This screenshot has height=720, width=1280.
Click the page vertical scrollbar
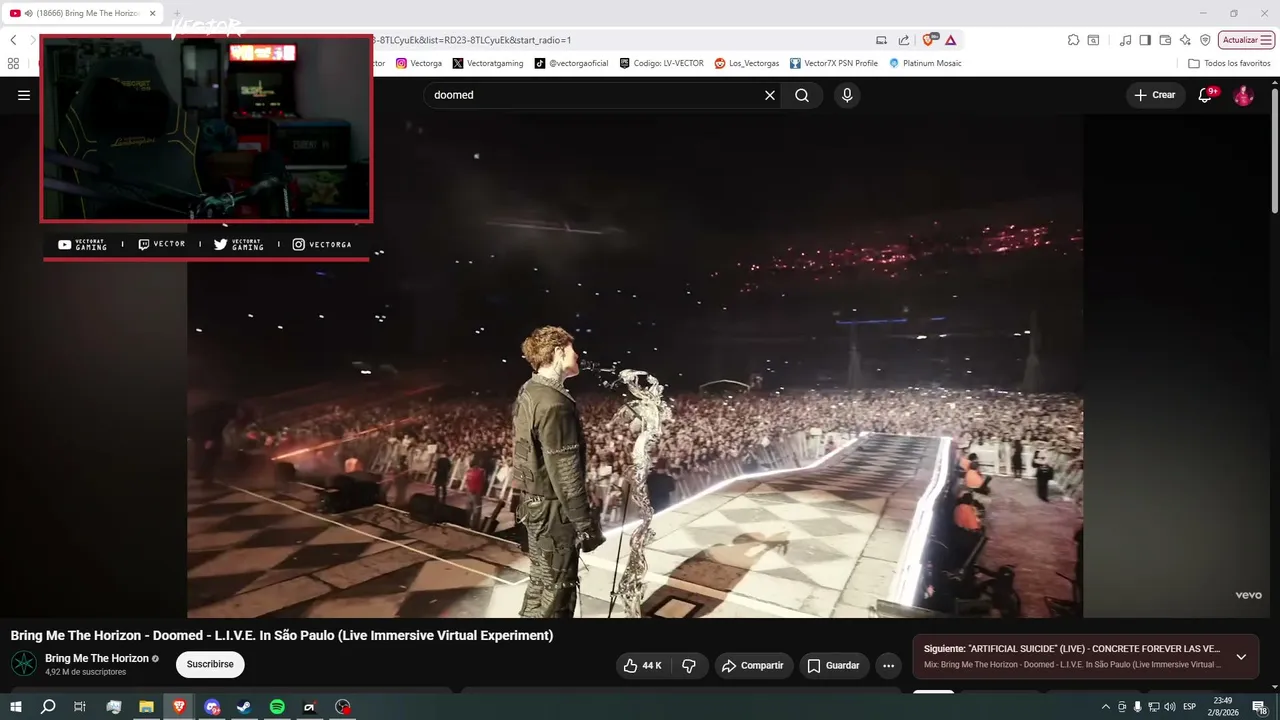click(x=1275, y=150)
